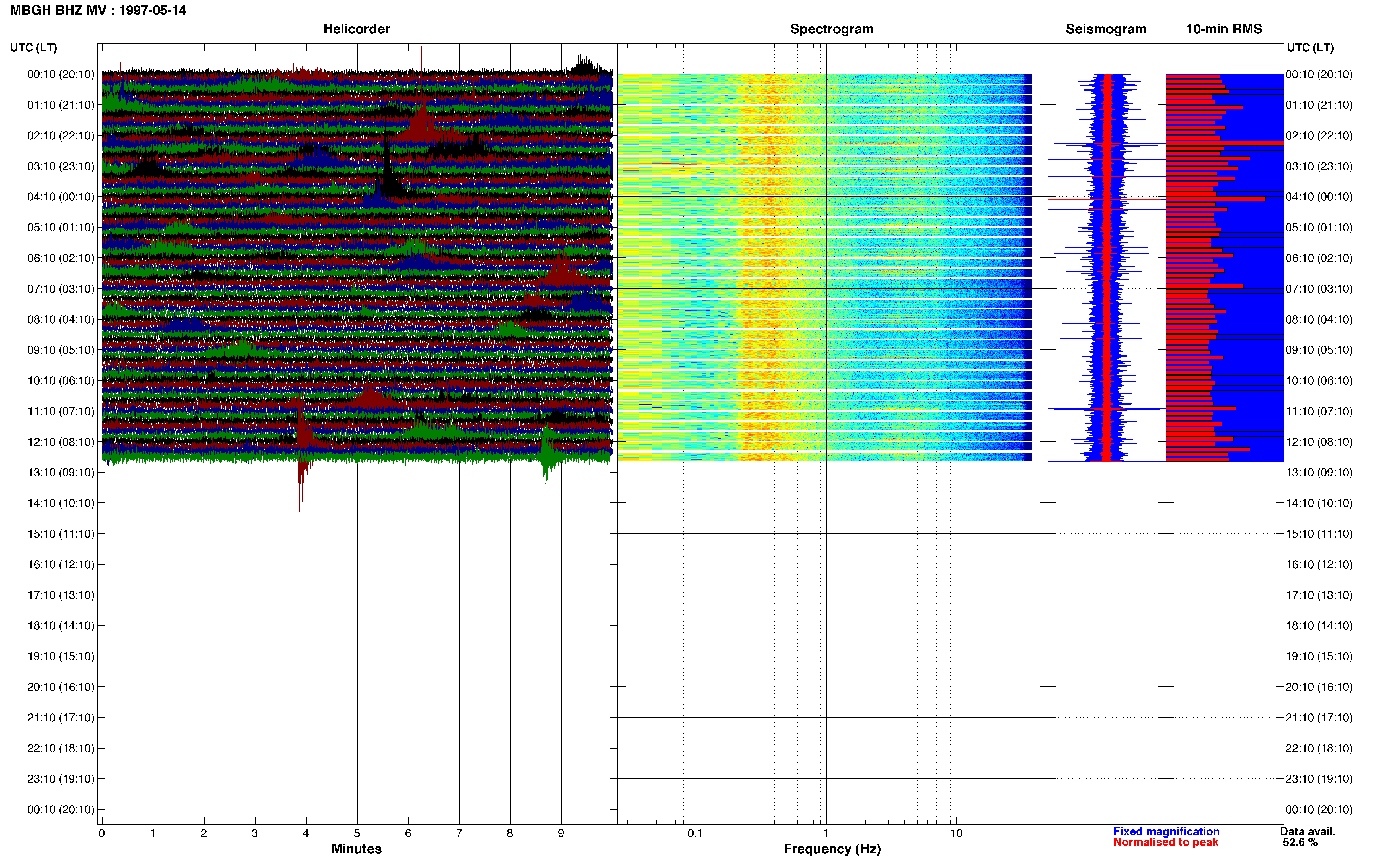Click left time label '18:10 (14:10)'

[x=61, y=626]
